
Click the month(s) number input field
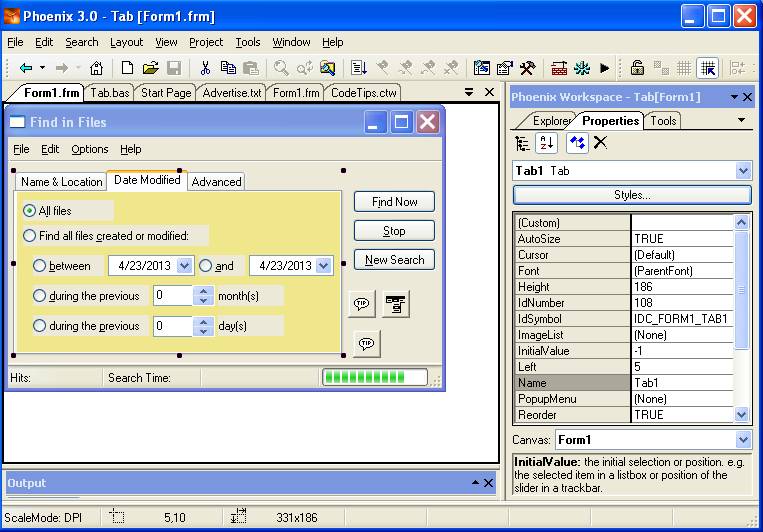tap(173, 295)
